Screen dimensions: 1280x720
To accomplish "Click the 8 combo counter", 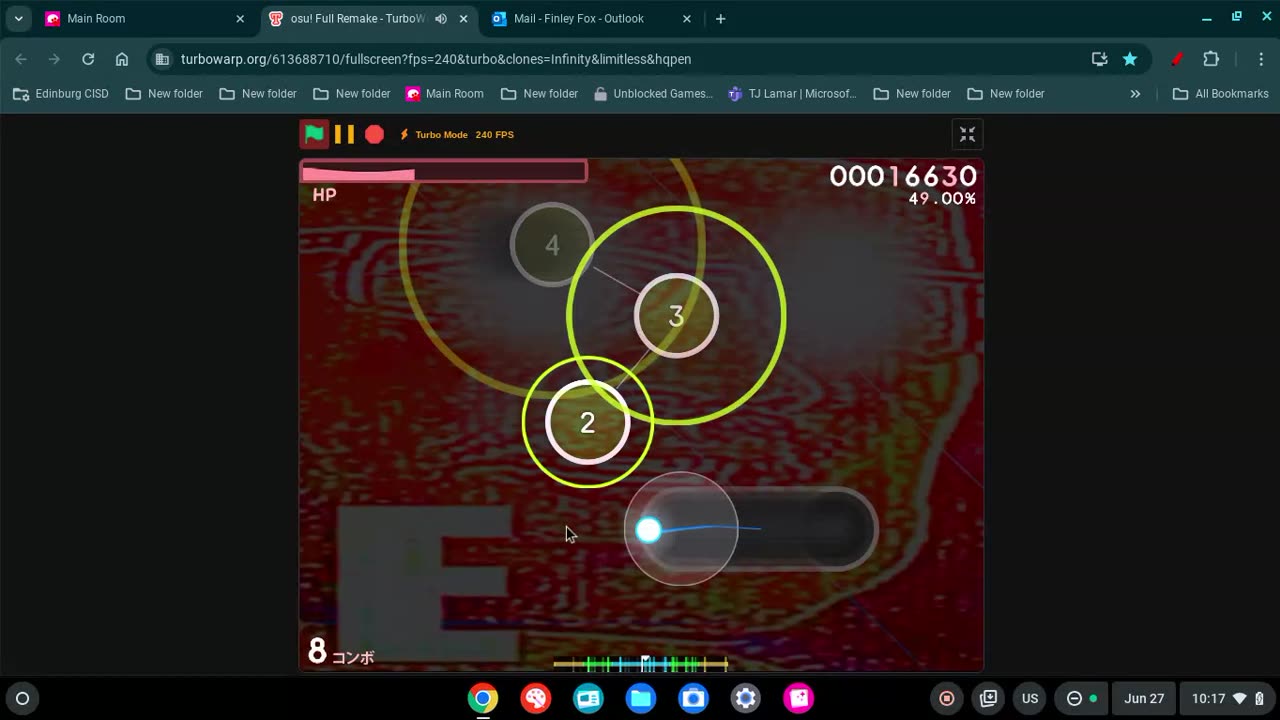I will (x=341, y=653).
